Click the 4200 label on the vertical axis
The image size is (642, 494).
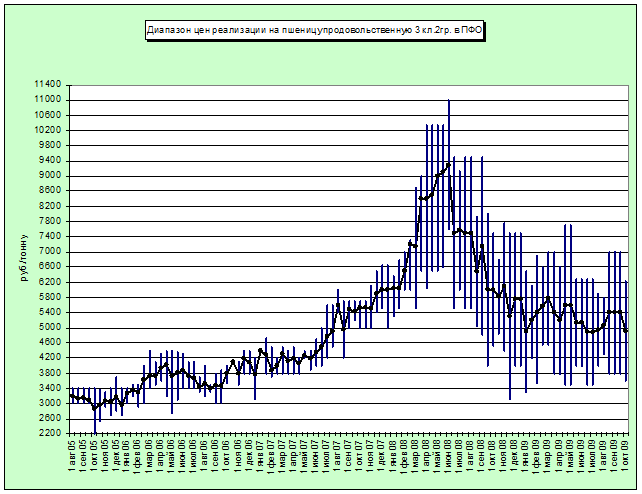[x=50, y=357]
